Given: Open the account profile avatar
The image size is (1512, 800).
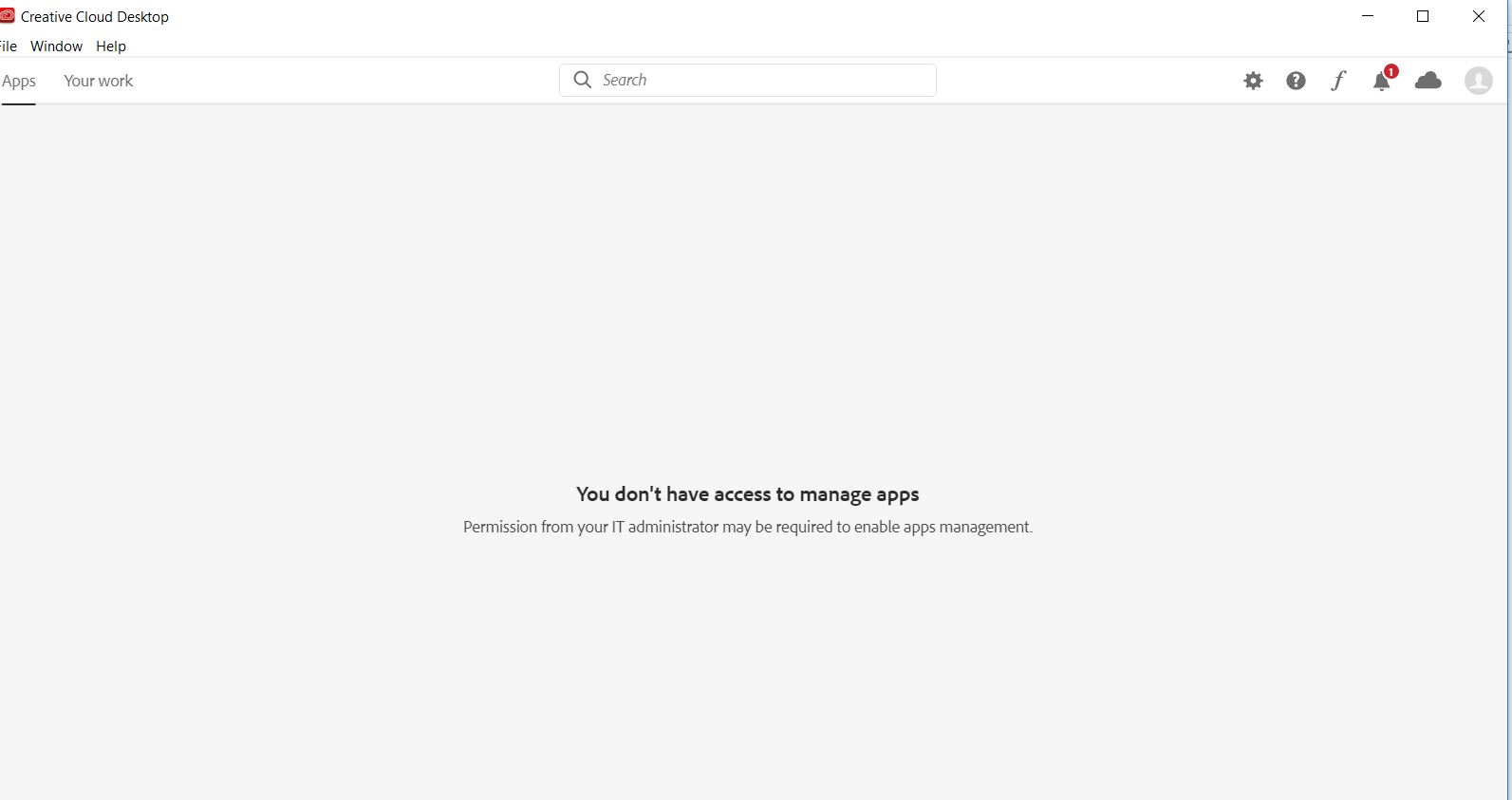Looking at the screenshot, I should (x=1478, y=81).
